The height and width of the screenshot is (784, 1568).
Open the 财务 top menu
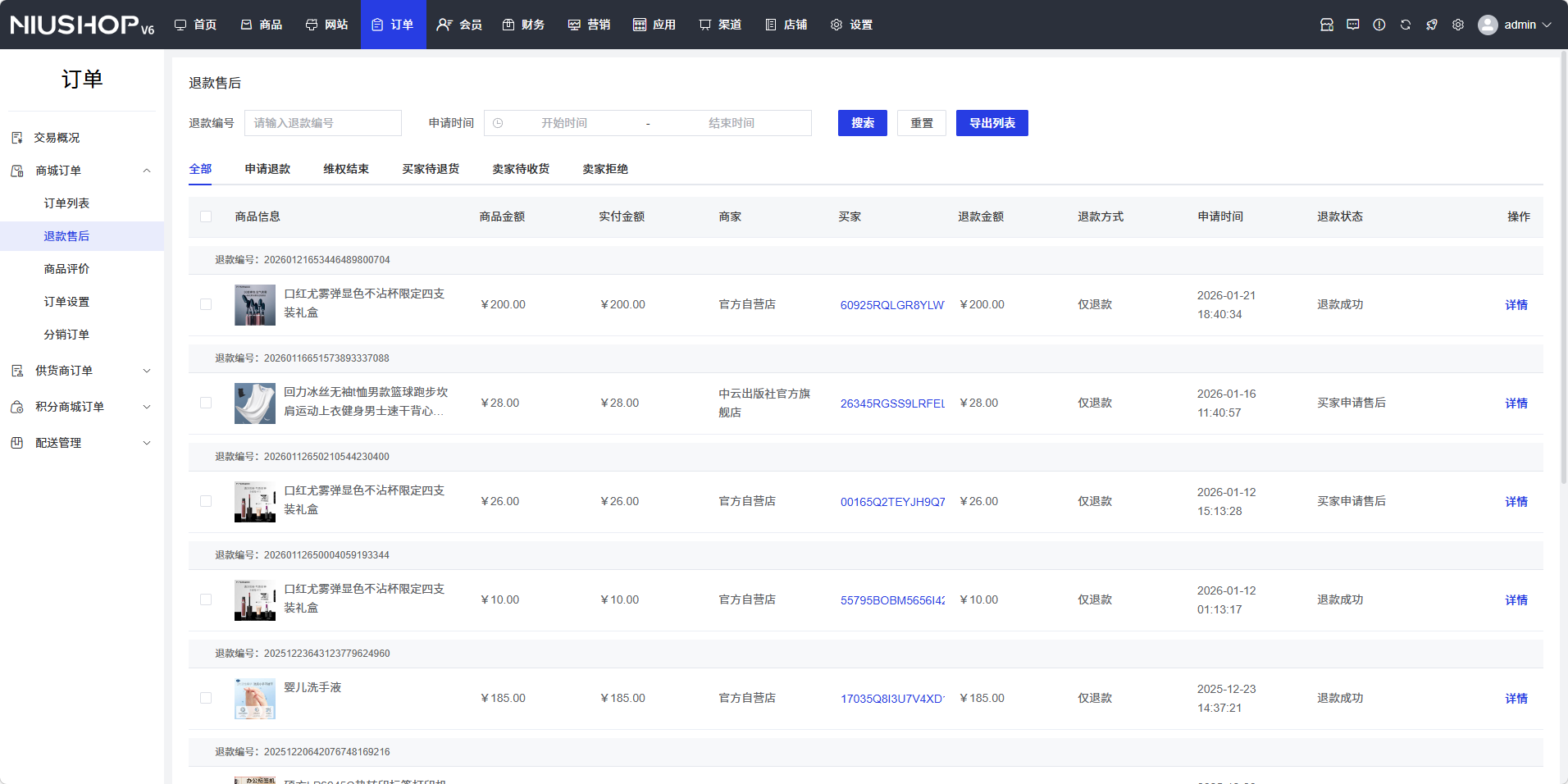(523, 25)
